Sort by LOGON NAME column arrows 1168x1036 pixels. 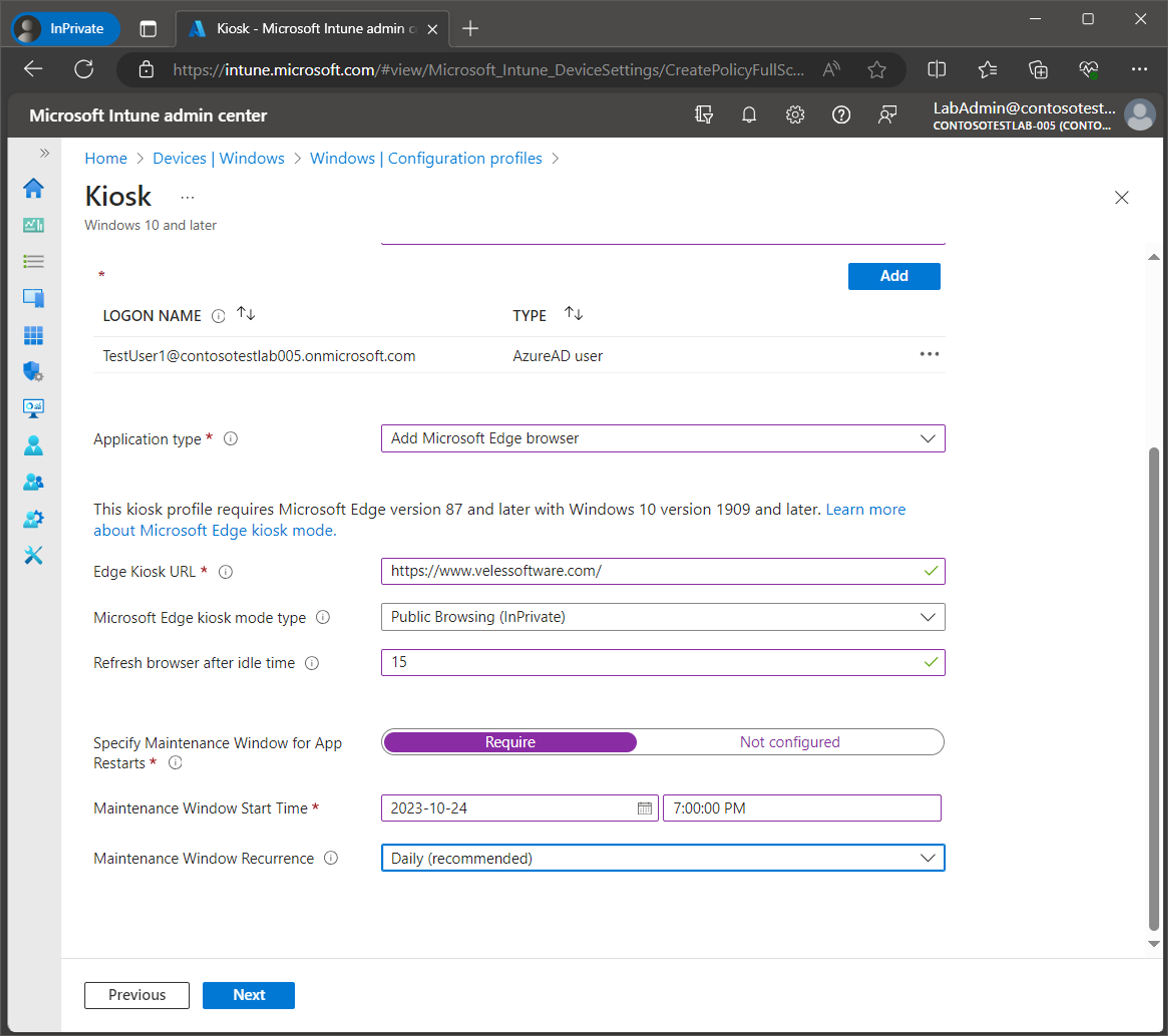[x=246, y=314]
